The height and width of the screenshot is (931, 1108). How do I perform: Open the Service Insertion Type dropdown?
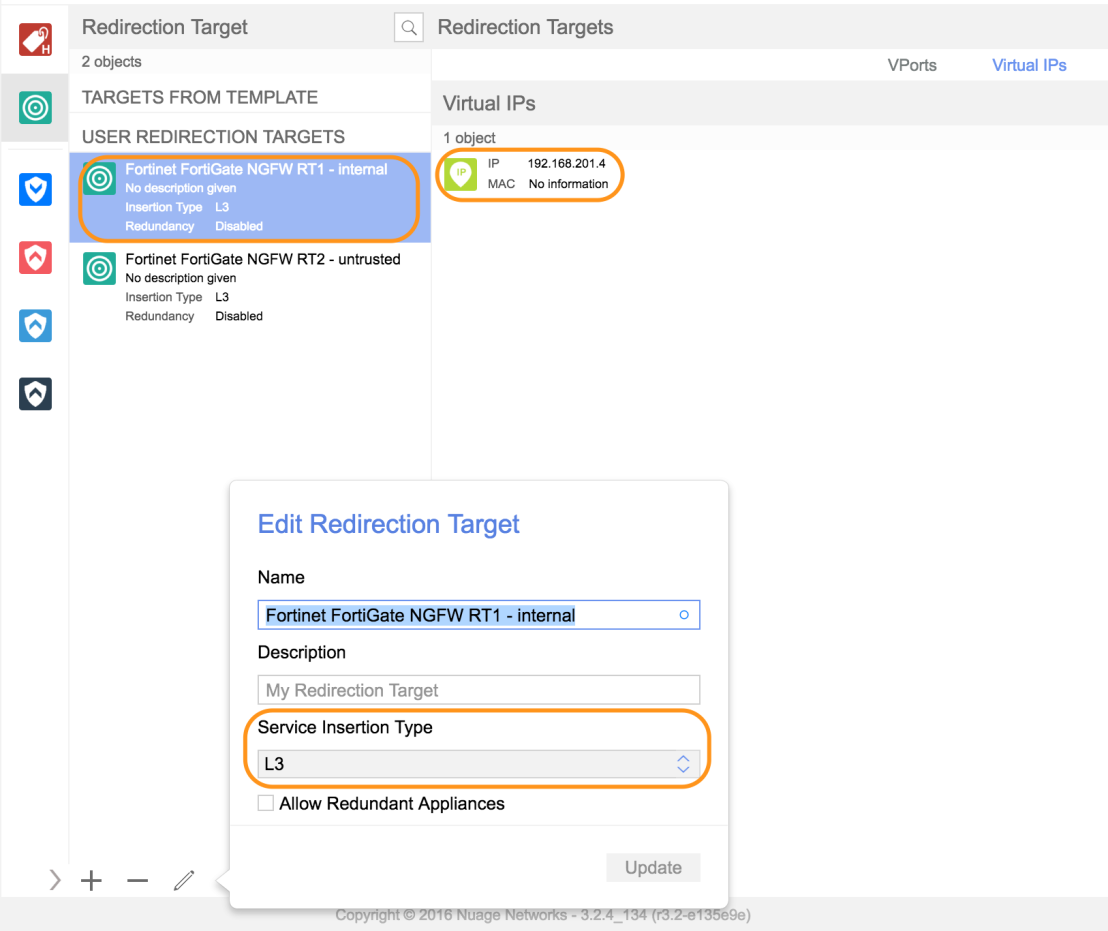coord(478,764)
